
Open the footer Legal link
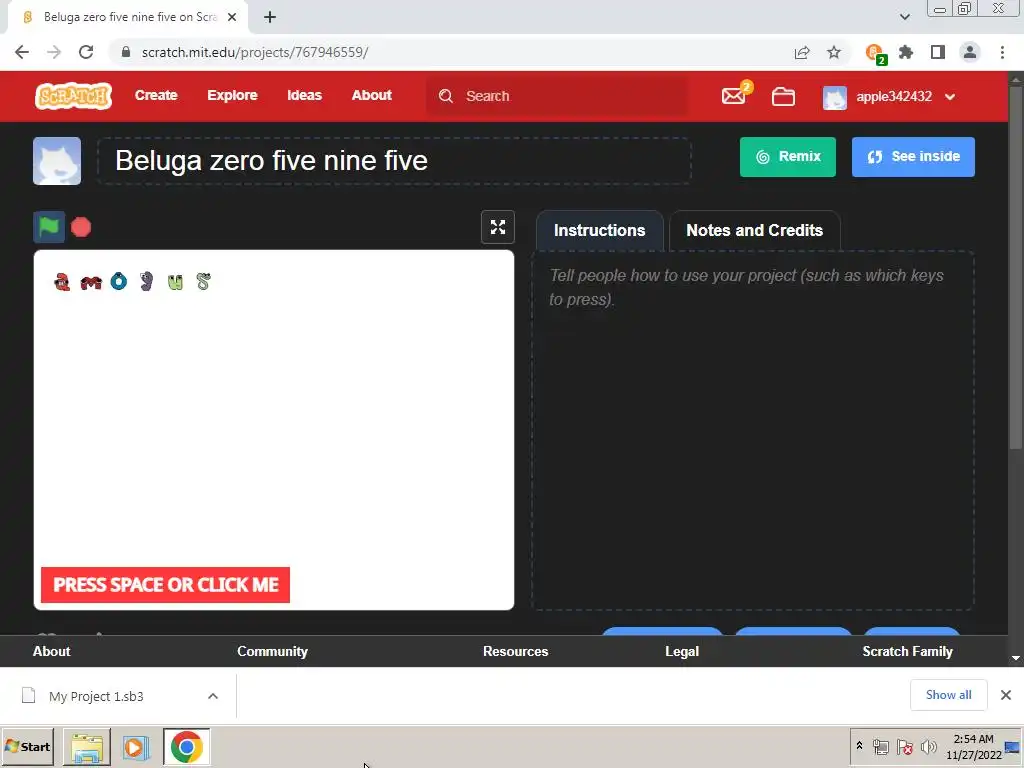point(682,652)
